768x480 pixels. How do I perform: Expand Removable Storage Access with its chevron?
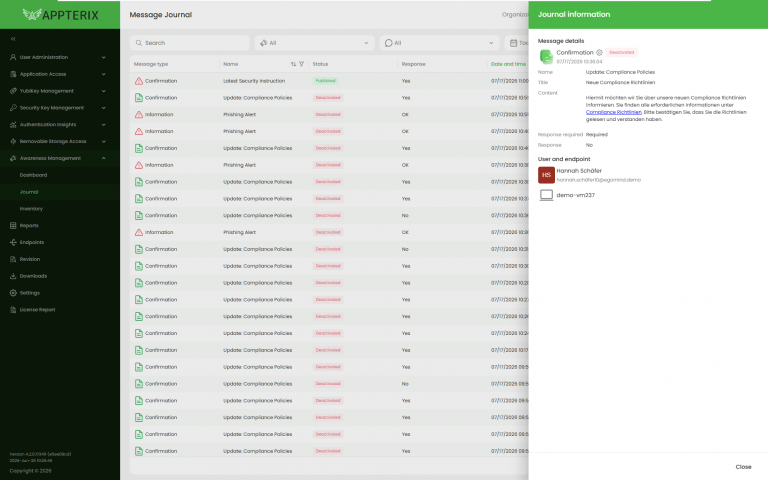click(x=104, y=142)
